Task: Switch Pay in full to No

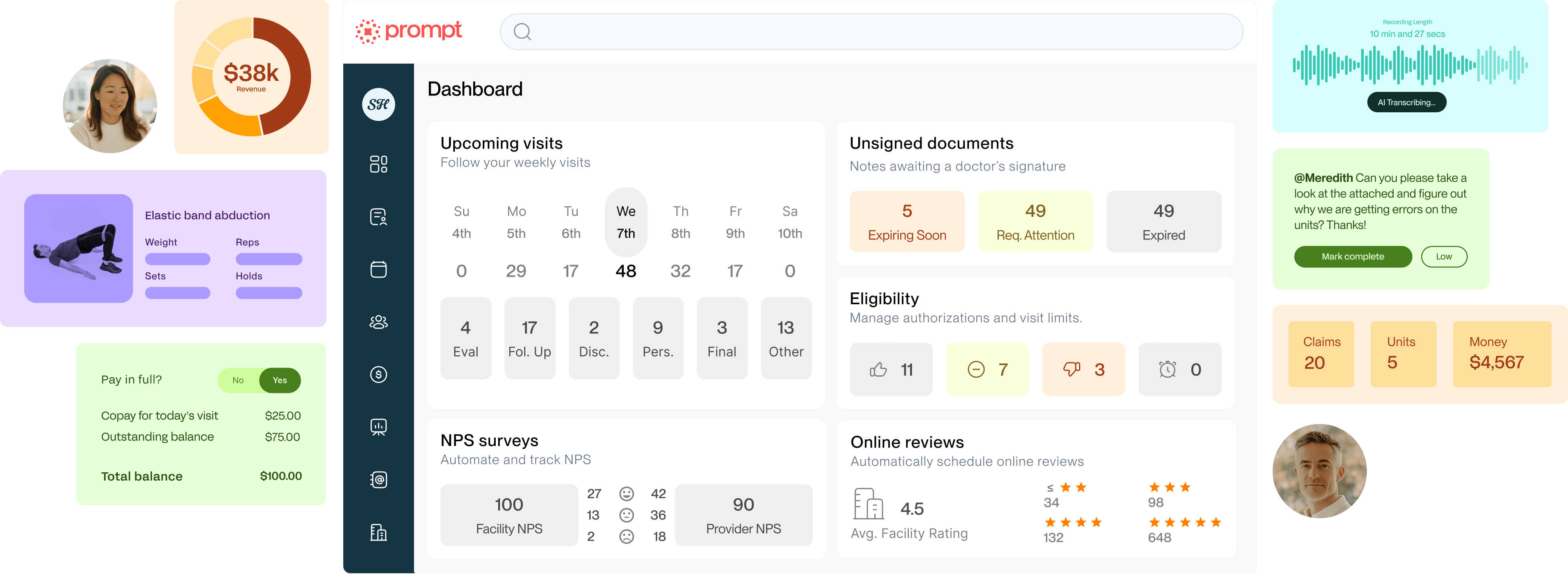Action: (x=238, y=380)
